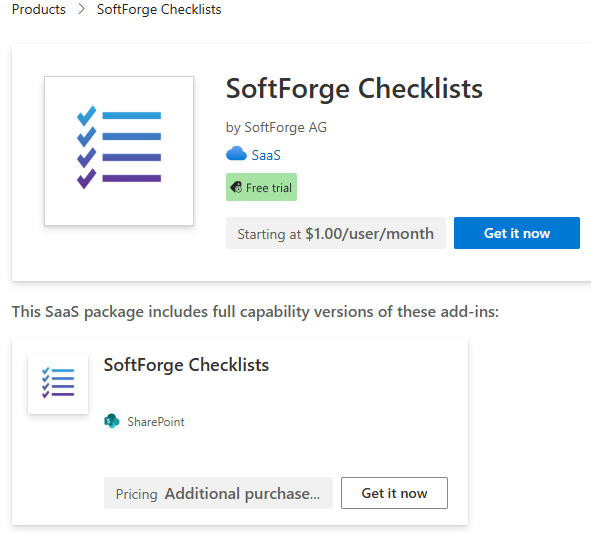Click the Starting at $1.00/user/month price
This screenshot has width=591, height=534.
tap(336, 233)
